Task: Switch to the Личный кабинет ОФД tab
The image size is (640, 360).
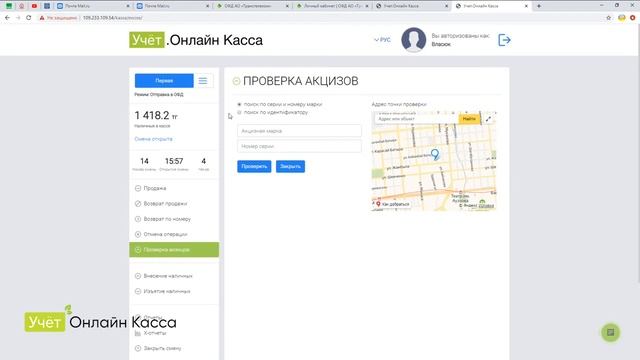Action: (x=332, y=6)
